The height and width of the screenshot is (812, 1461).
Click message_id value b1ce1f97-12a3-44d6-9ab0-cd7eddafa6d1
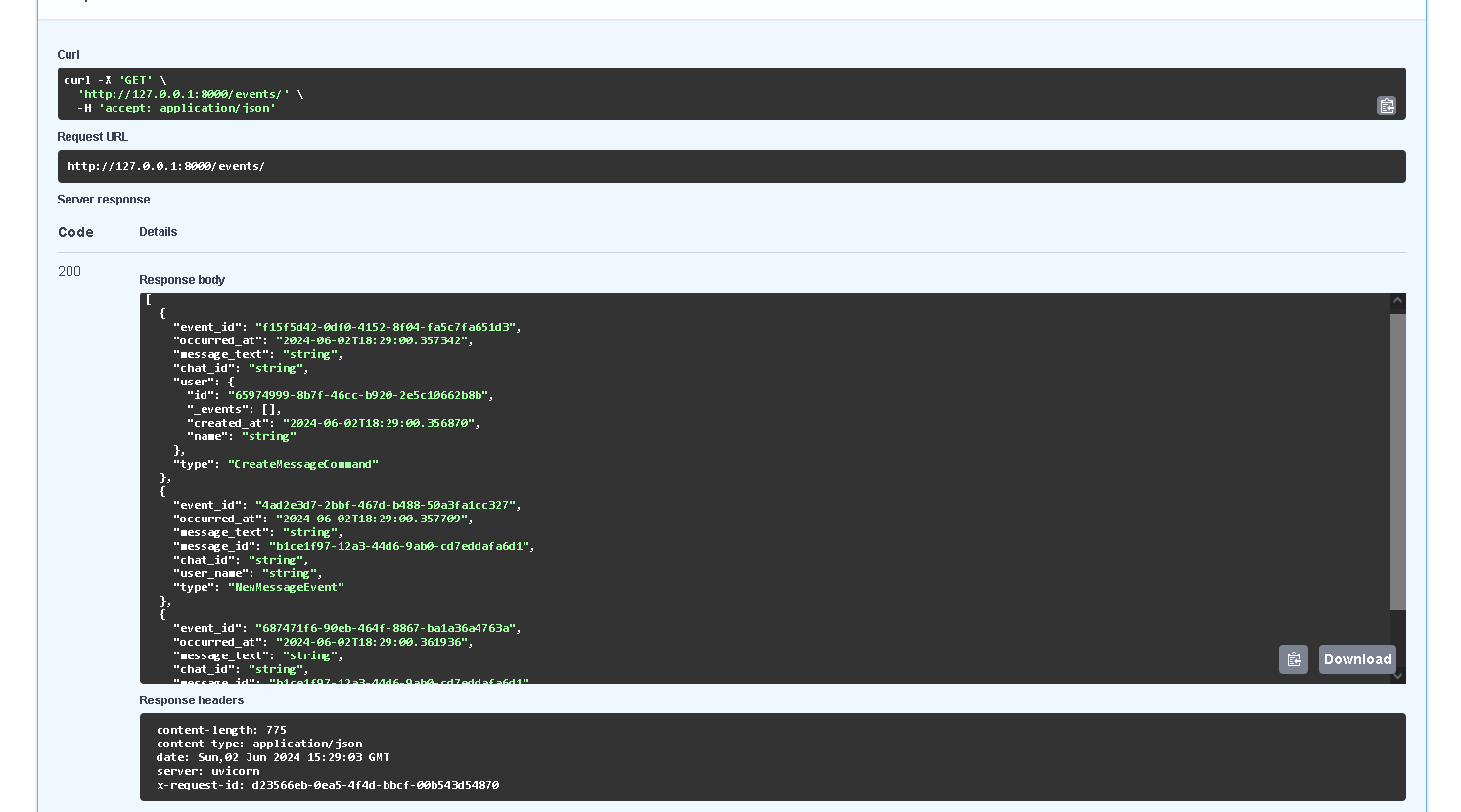399,546
